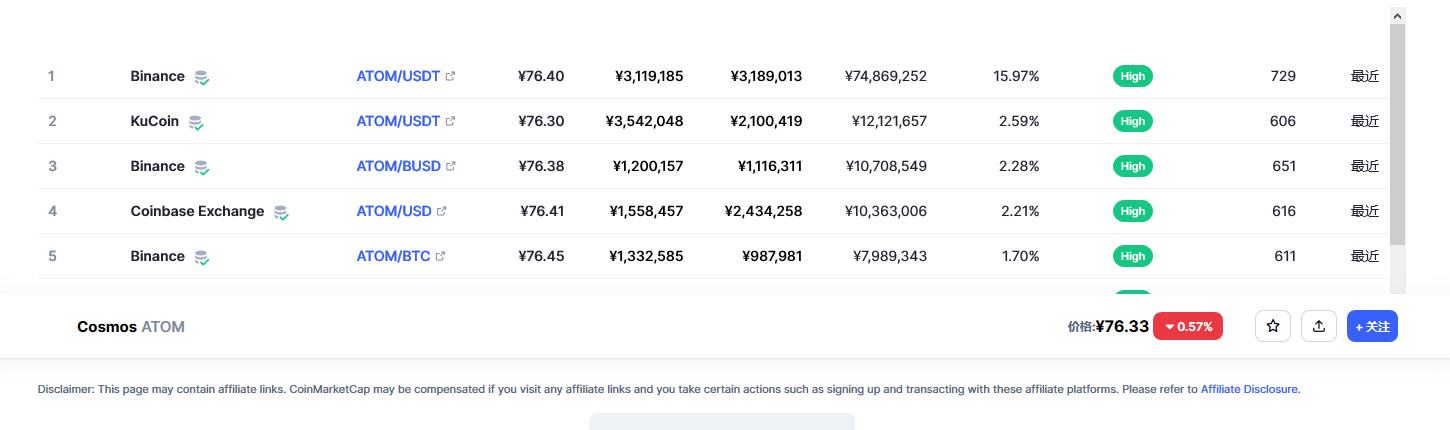The height and width of the screenshot is (430, 1450).
Task: Click the High confidence badge in row 2
Action: coord(1132,121)
